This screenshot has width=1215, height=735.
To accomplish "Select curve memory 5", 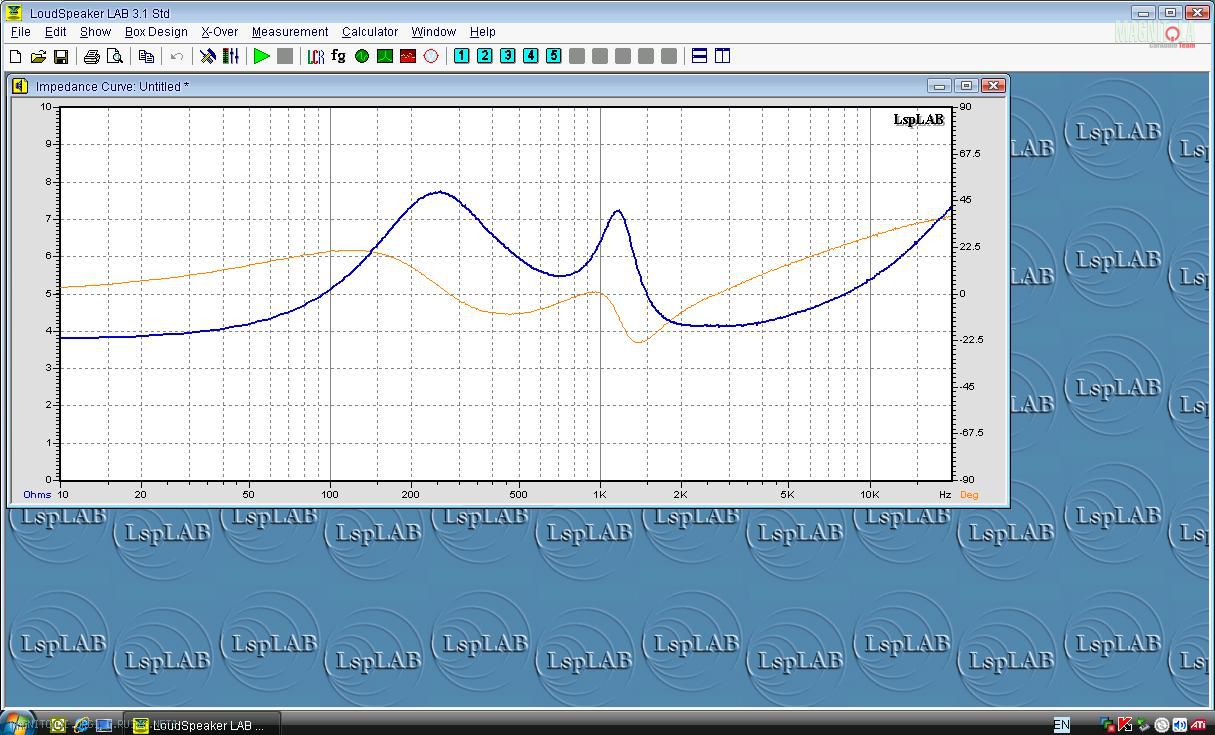I will (x=553, y=56).
